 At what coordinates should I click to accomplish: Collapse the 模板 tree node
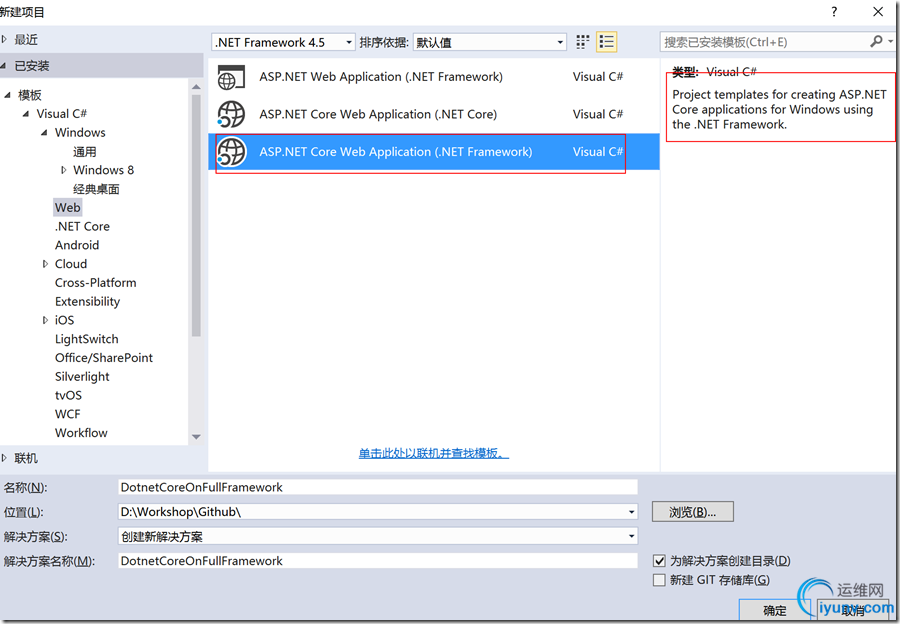7,95
